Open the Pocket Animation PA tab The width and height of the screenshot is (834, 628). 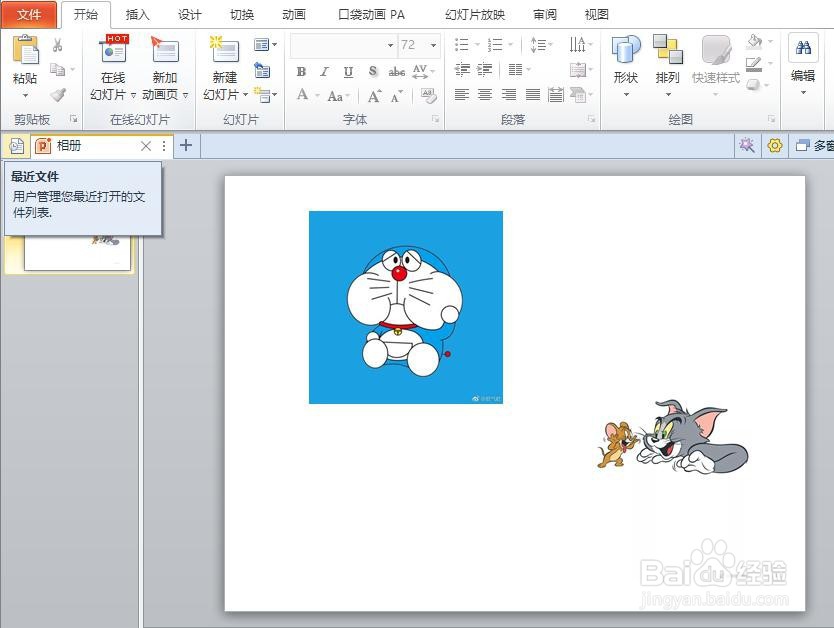tap(371, 14)
